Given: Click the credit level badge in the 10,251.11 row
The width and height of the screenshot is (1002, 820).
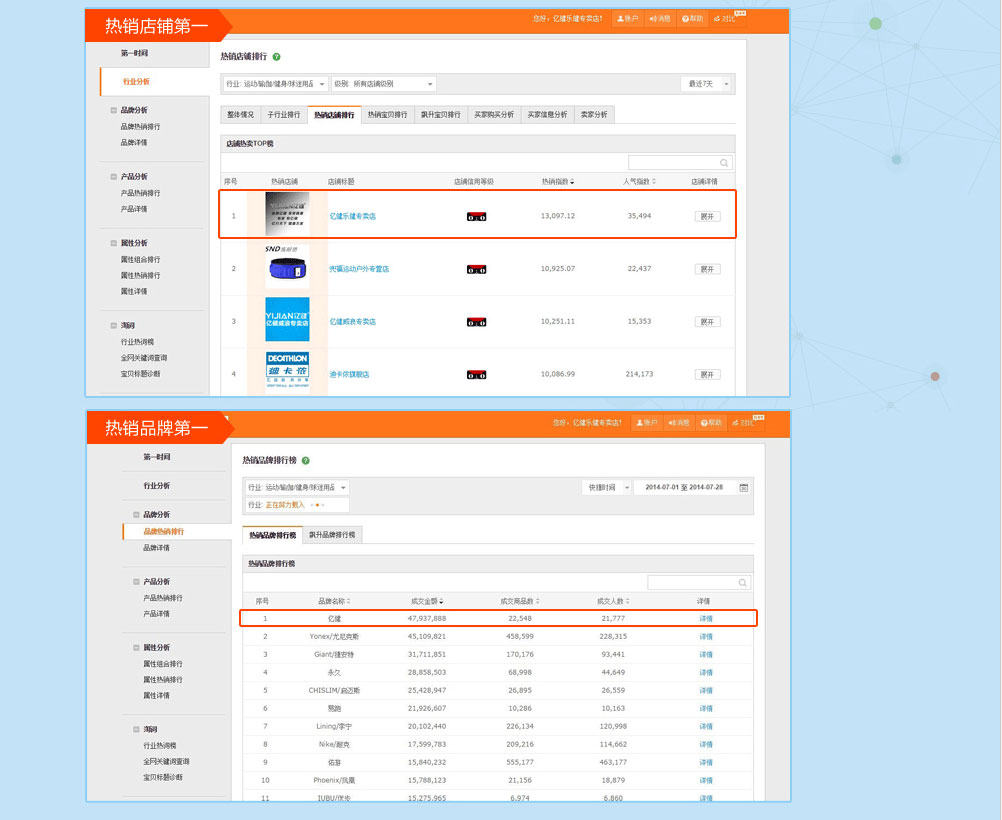Looking at the screenshot, I should pyautogui.click(x=477, y=322).
